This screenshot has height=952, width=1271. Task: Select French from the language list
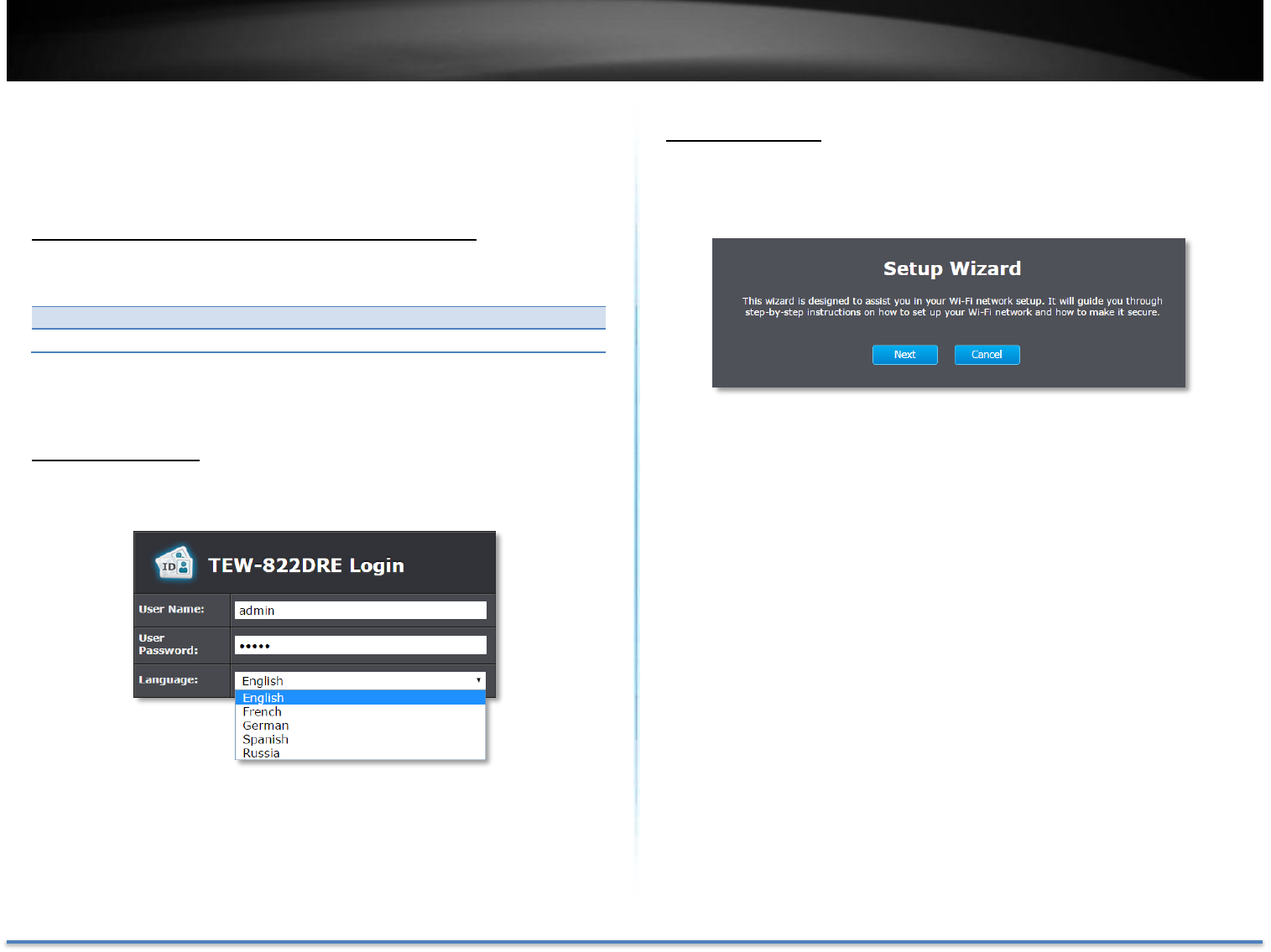[x=360, y=711]
